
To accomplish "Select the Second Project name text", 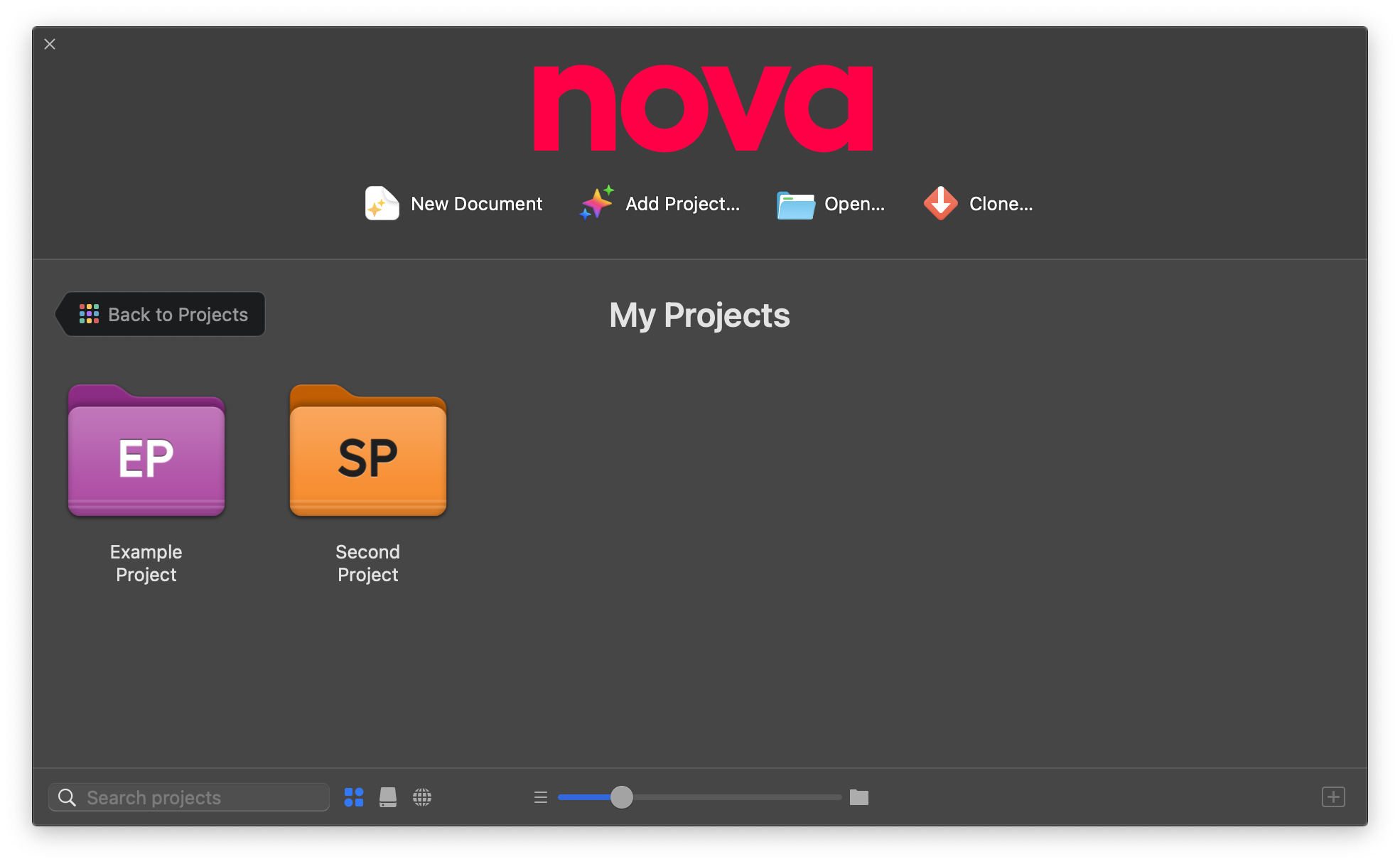I will 368,563.
